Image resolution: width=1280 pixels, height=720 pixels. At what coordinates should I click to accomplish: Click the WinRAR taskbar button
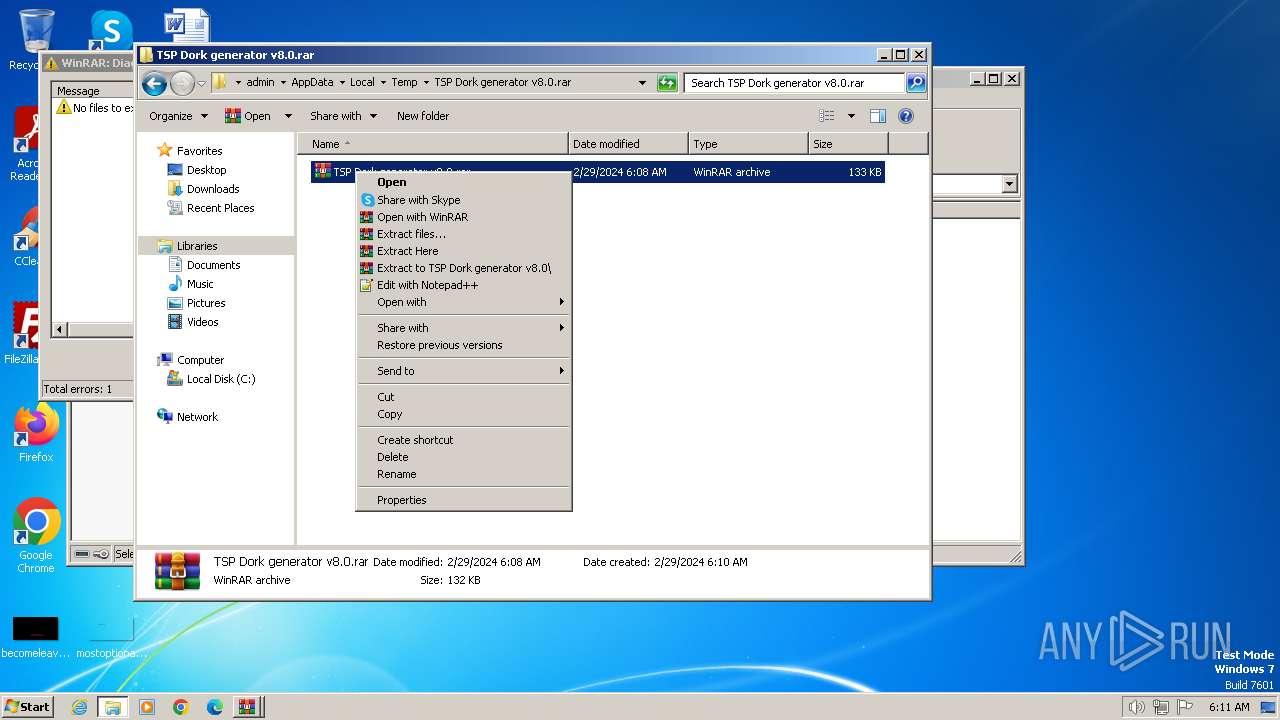pos(247,707)
